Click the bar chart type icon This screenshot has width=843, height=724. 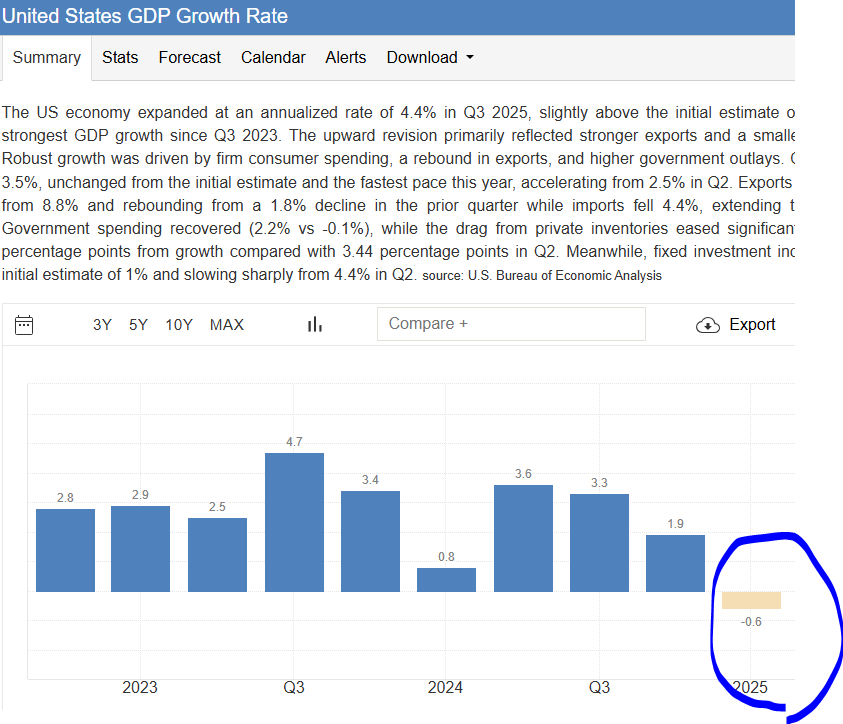tap(315, 325)
